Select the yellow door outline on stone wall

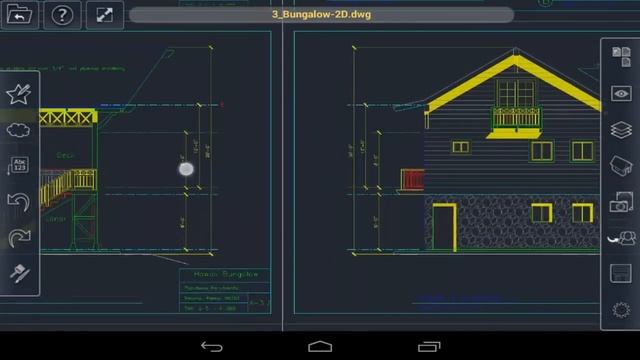pyautogui.click(x=445, y=227)
